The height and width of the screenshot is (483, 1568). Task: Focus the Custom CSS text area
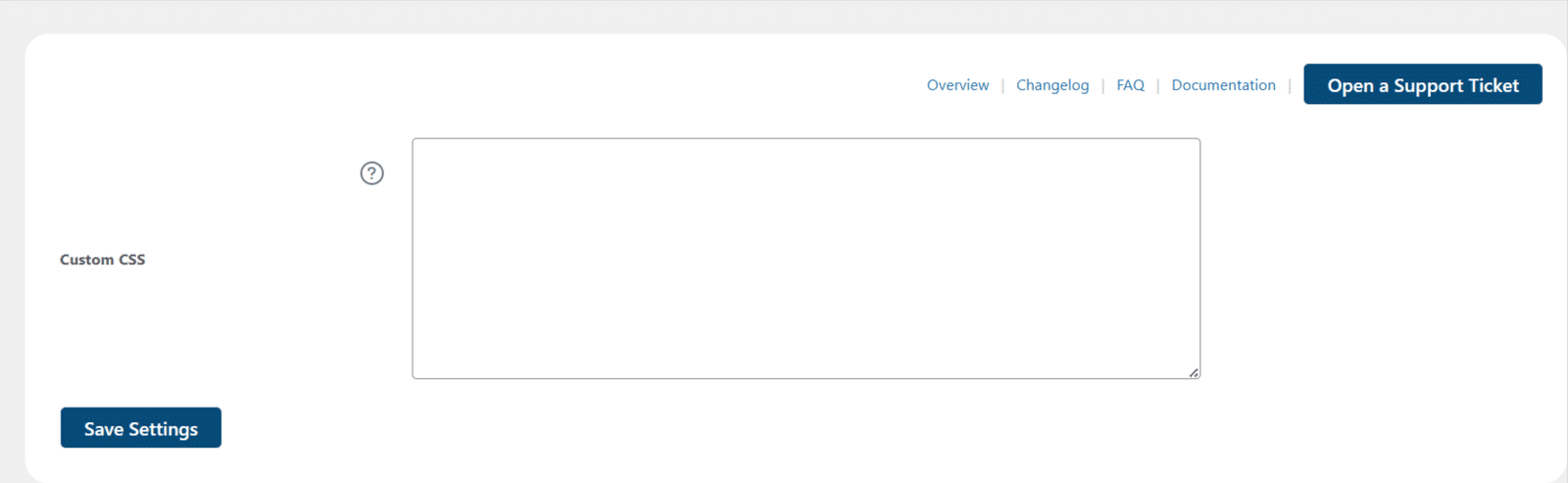click(806, 259)
